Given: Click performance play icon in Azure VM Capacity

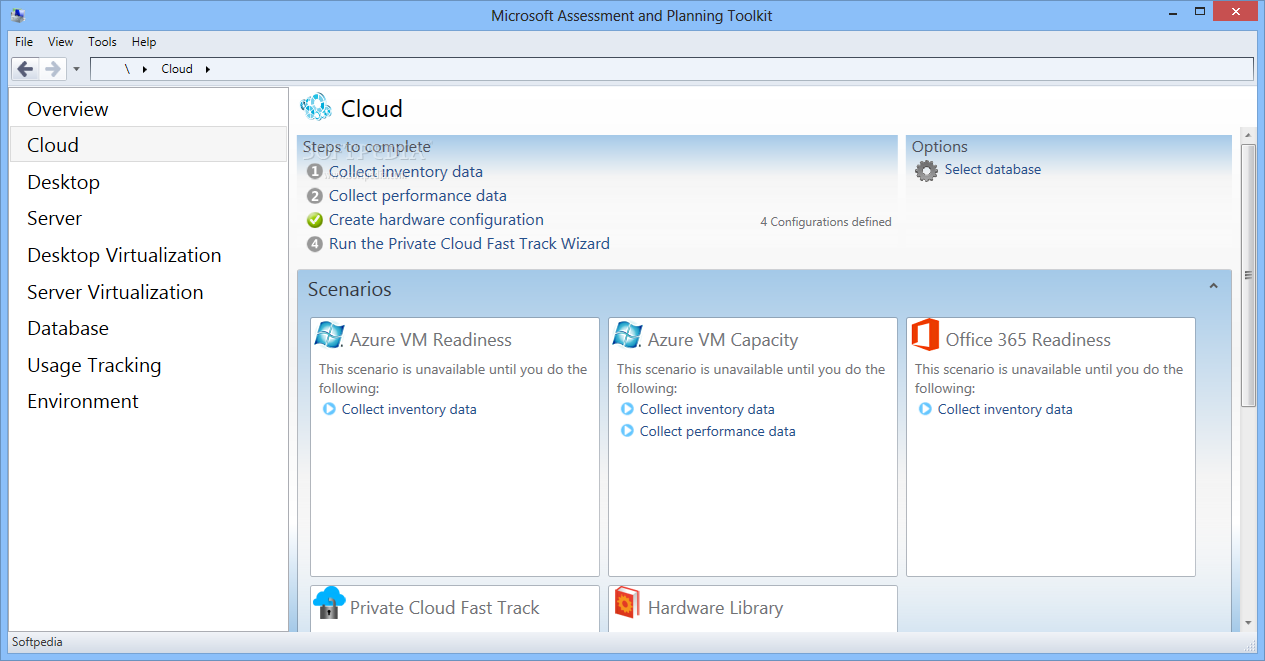Looking at the screenshot, I should 627,431.
